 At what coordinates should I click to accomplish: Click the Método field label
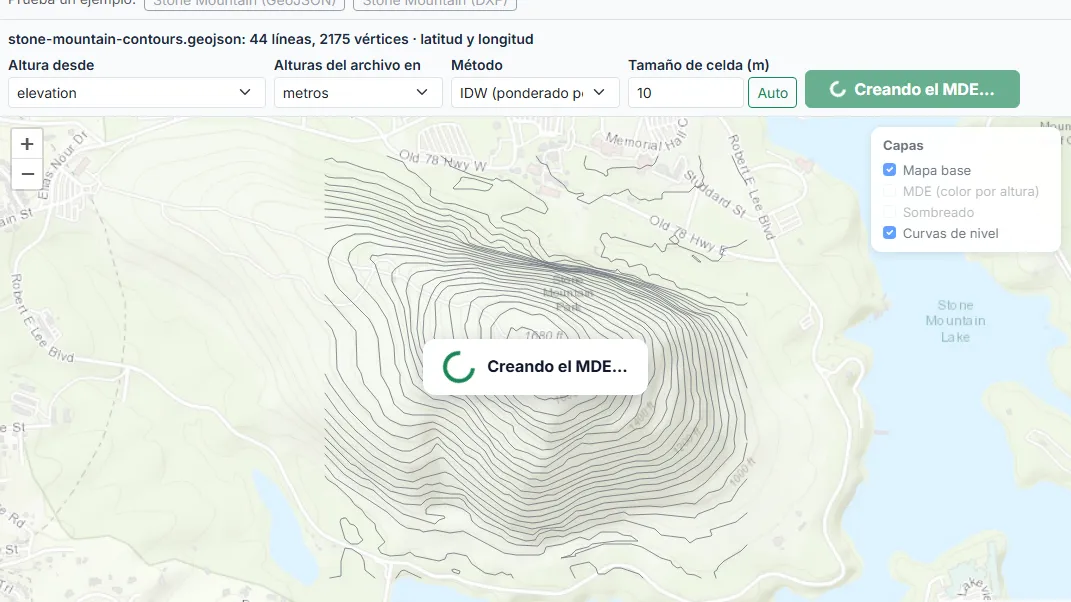tap(477, 66)
